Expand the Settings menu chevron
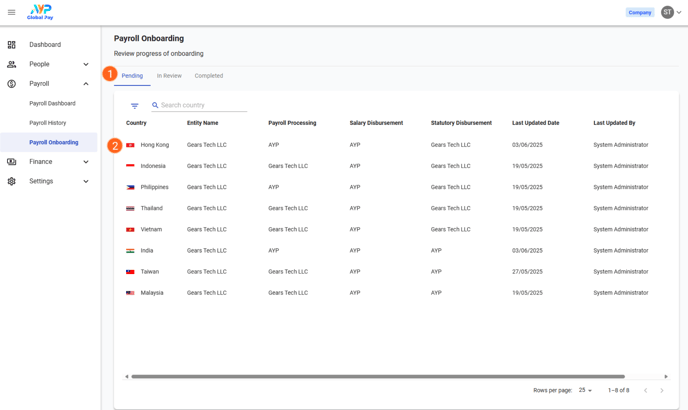The image size is (688, 410). coord(86,181)
